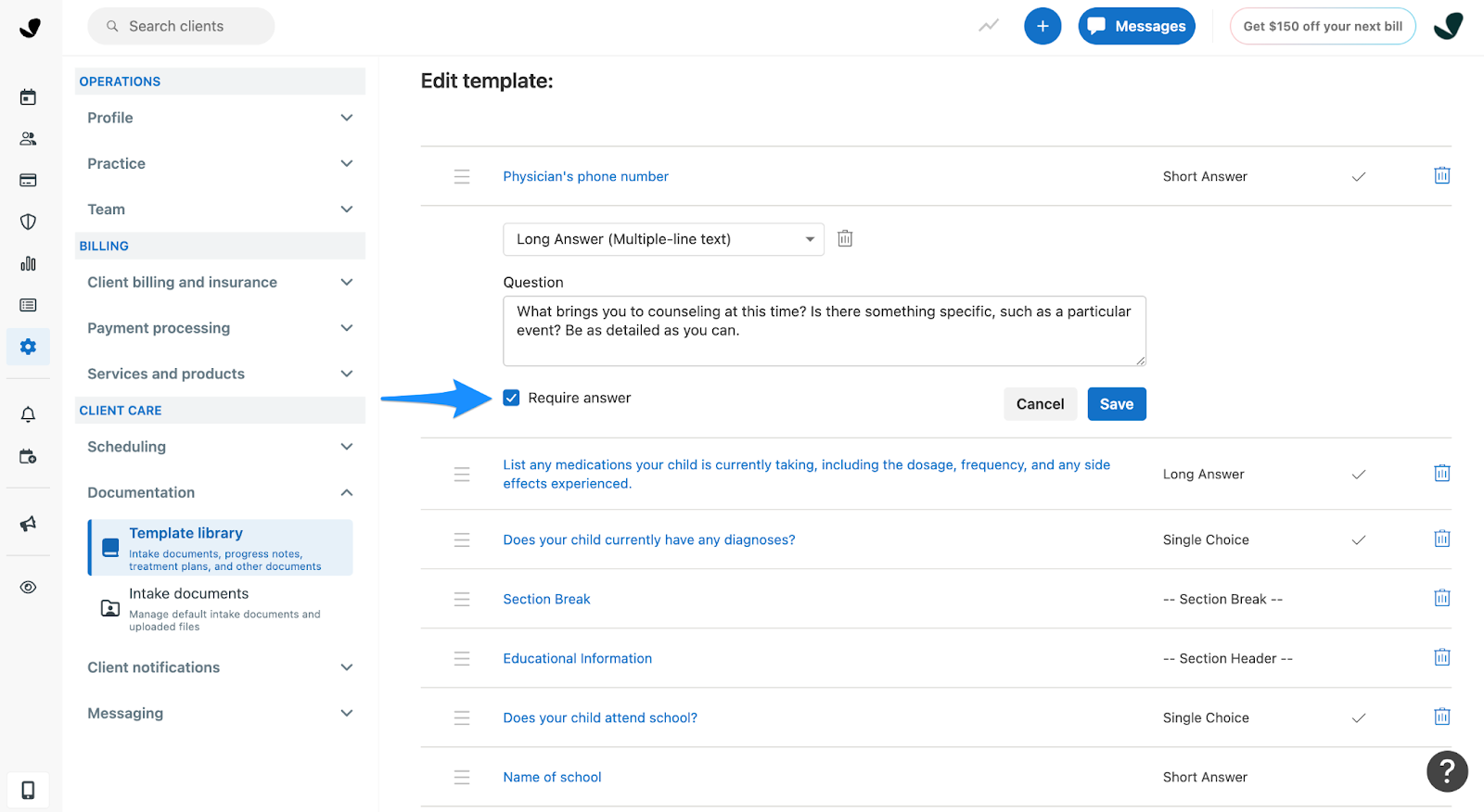Click the eye supervision icon

[28, 587]
